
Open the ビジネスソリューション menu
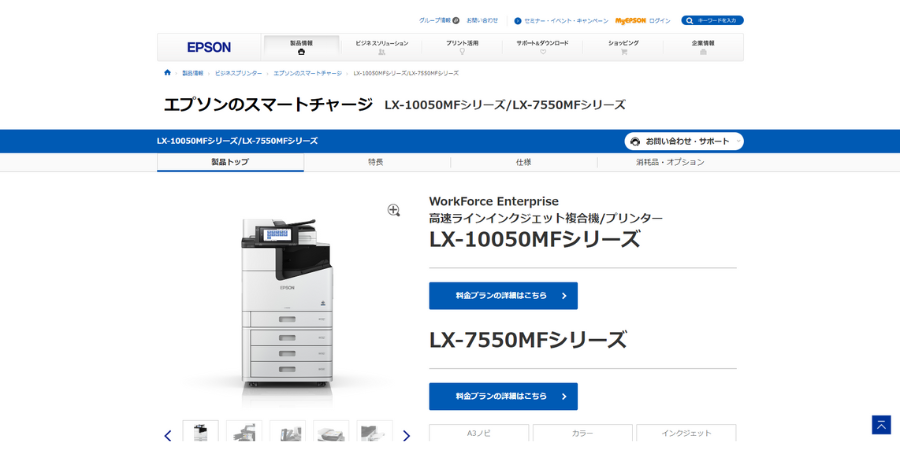[x=382, y=47]
